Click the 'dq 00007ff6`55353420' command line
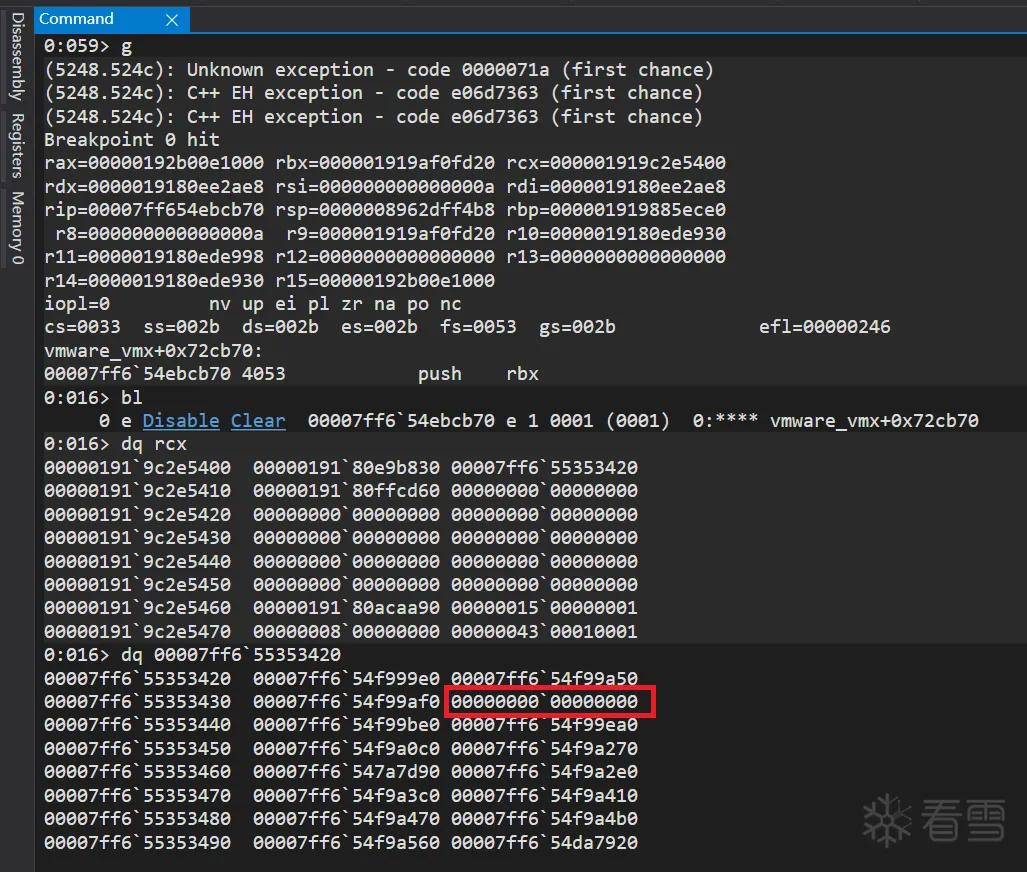The image size is (1027, 872). 193,654
